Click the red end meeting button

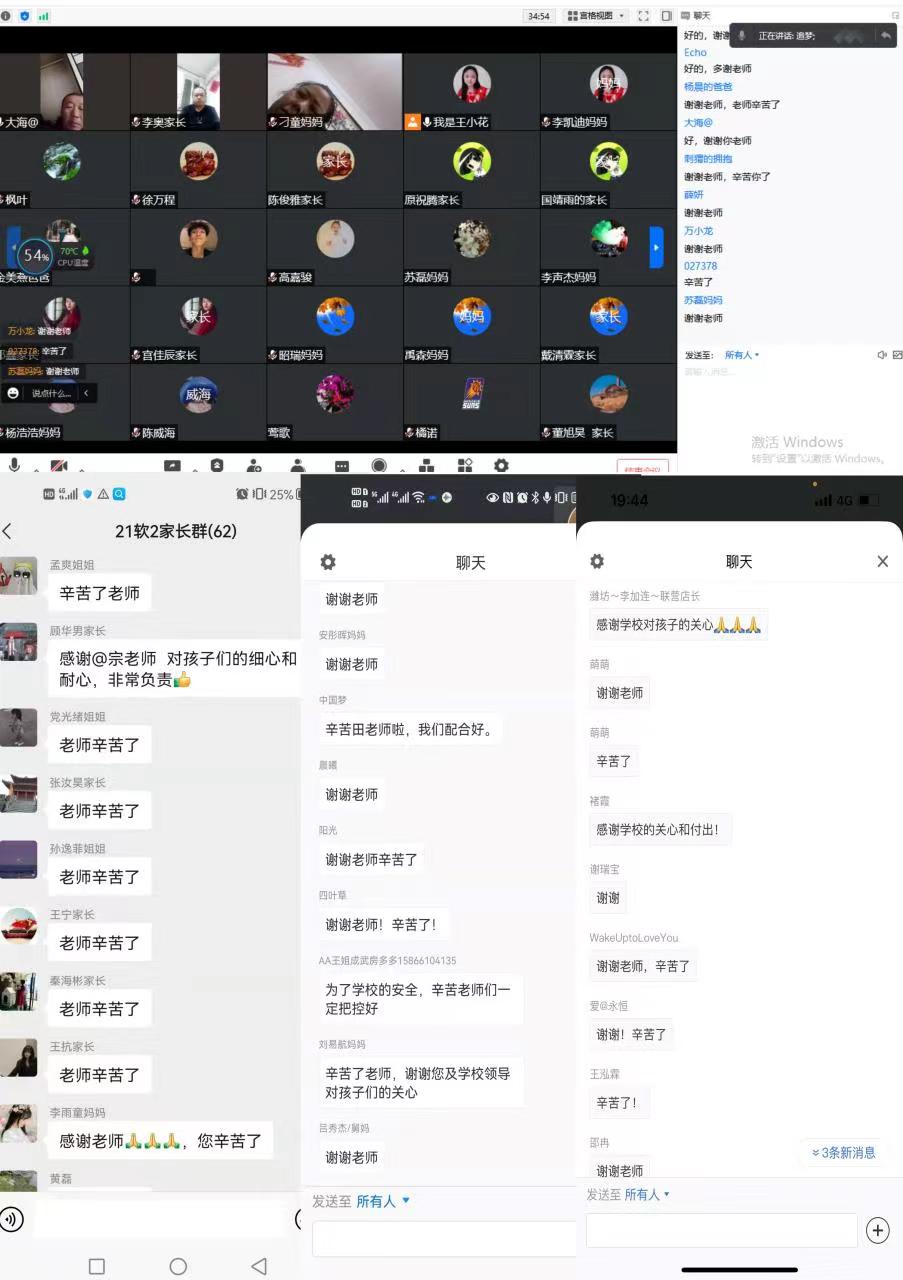pyautogui.click(x=642, y=468)
